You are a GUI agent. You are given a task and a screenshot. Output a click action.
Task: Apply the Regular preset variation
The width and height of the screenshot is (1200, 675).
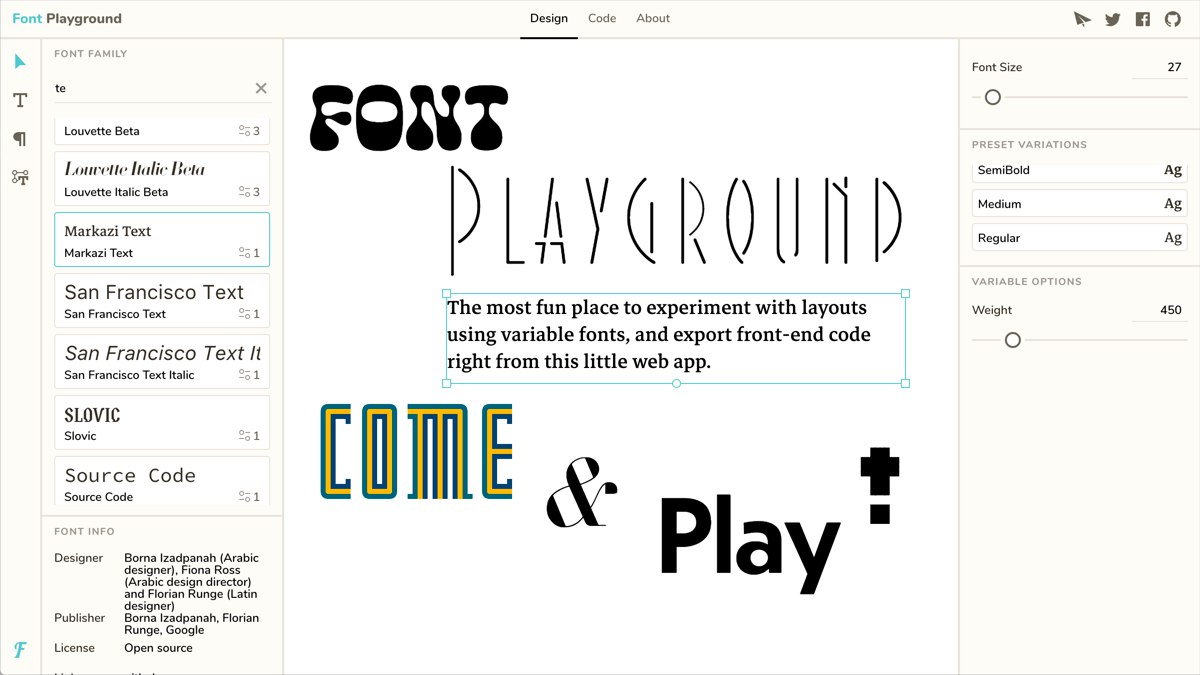click(1079, 238)
